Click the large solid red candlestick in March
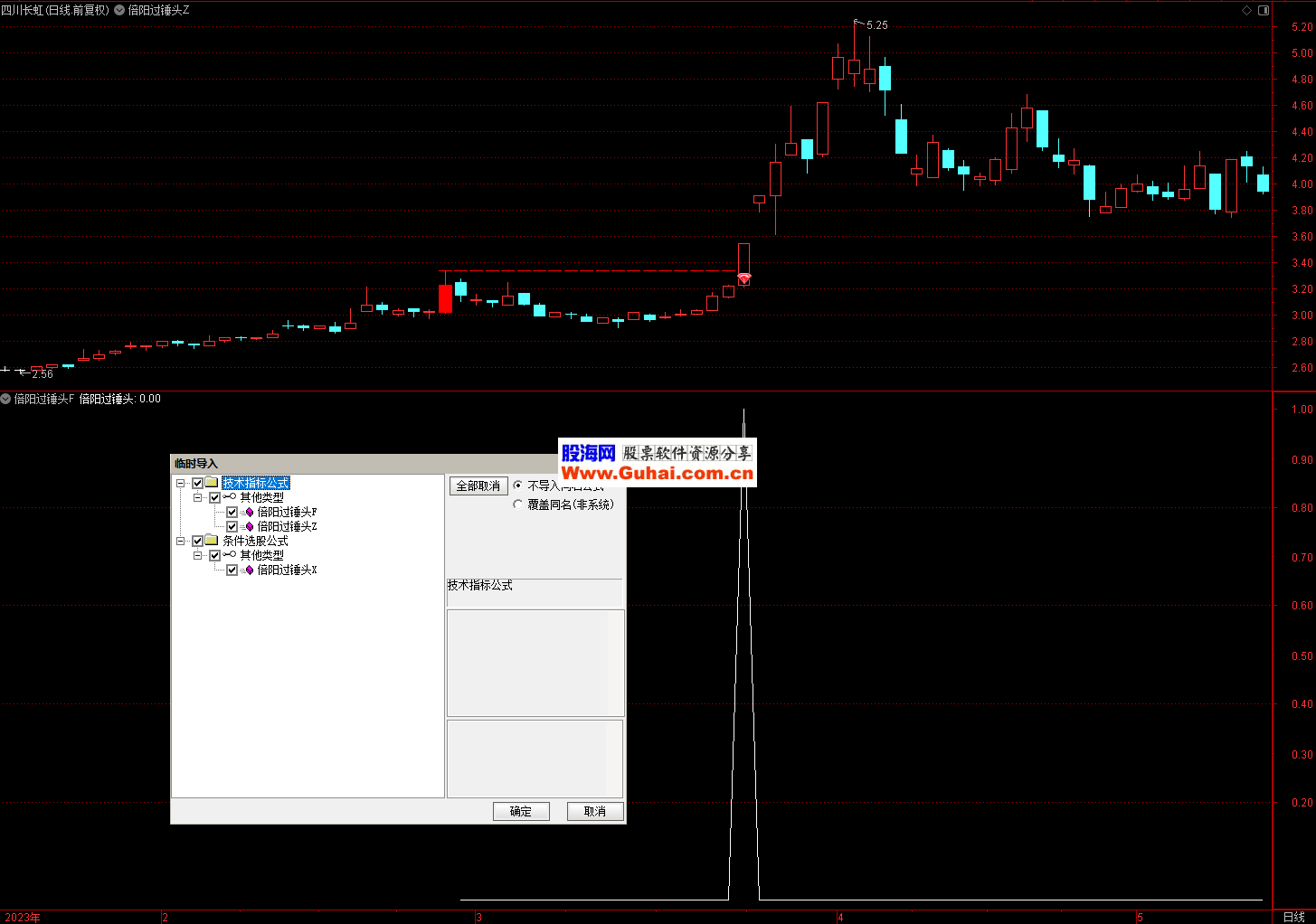This screenshot has width=1316, height=924. (x=445, y=298)
